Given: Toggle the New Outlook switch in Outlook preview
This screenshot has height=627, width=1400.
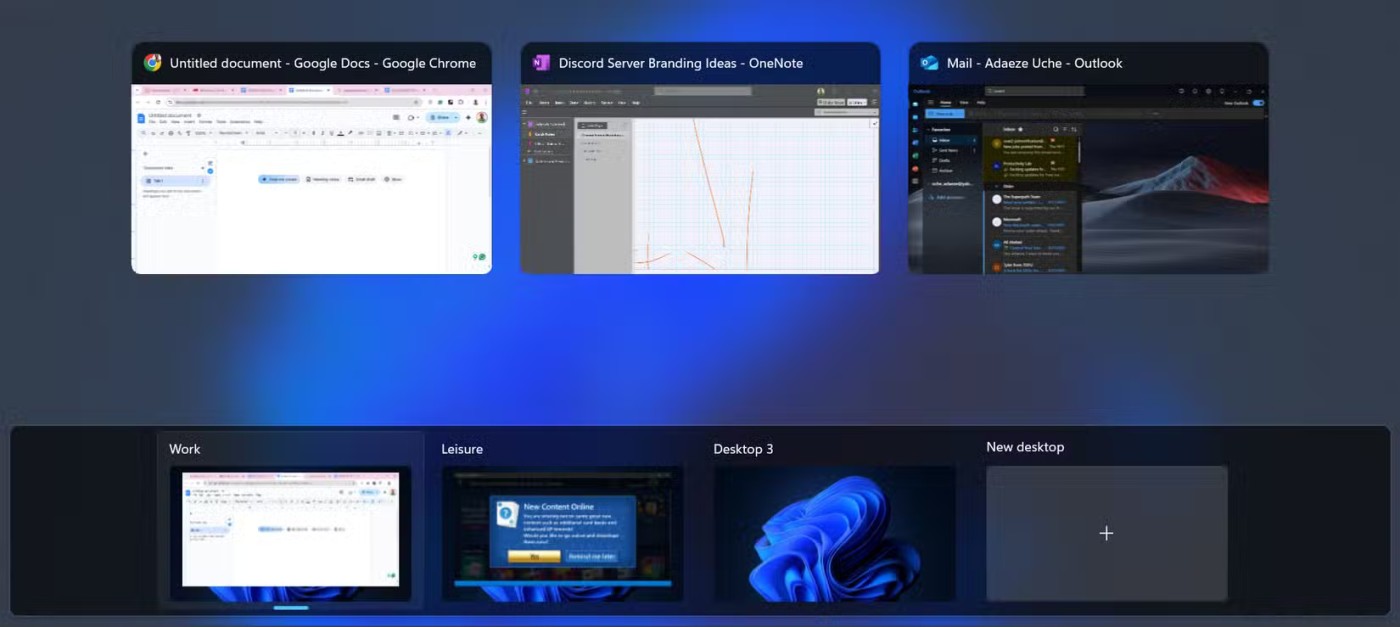Looking at the screenshot, I should 1258,102.
